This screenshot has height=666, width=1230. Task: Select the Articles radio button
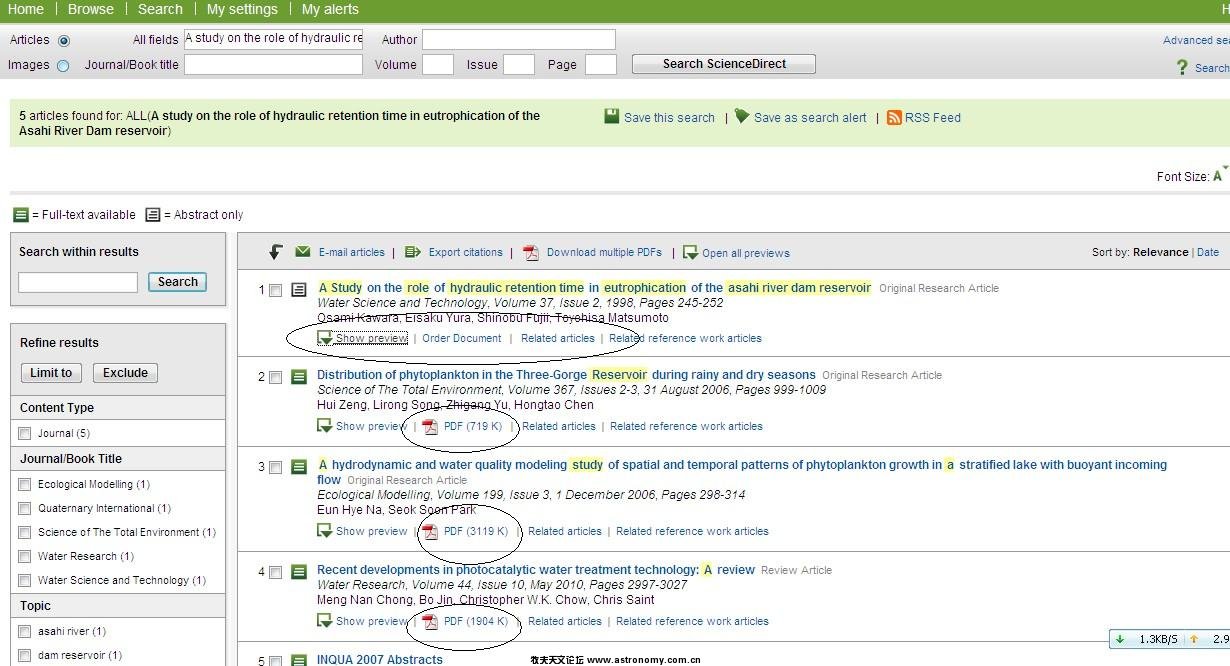pyautogui.click(x=64, y=41)
